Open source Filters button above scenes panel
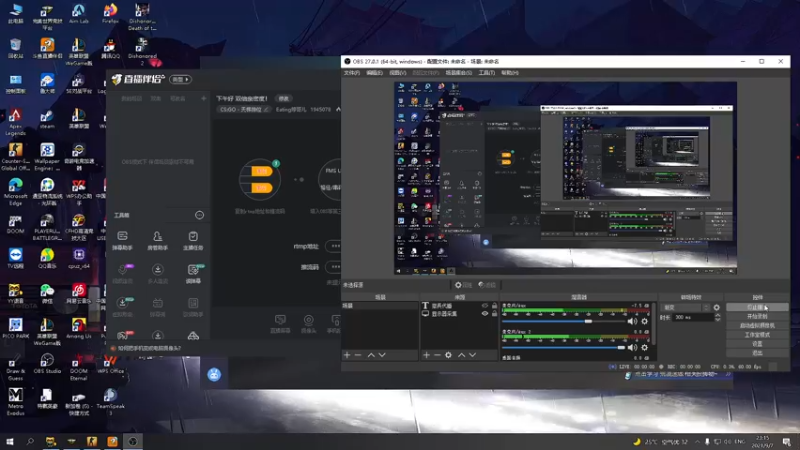Viewport: 800px width, 450px height. 487,285
